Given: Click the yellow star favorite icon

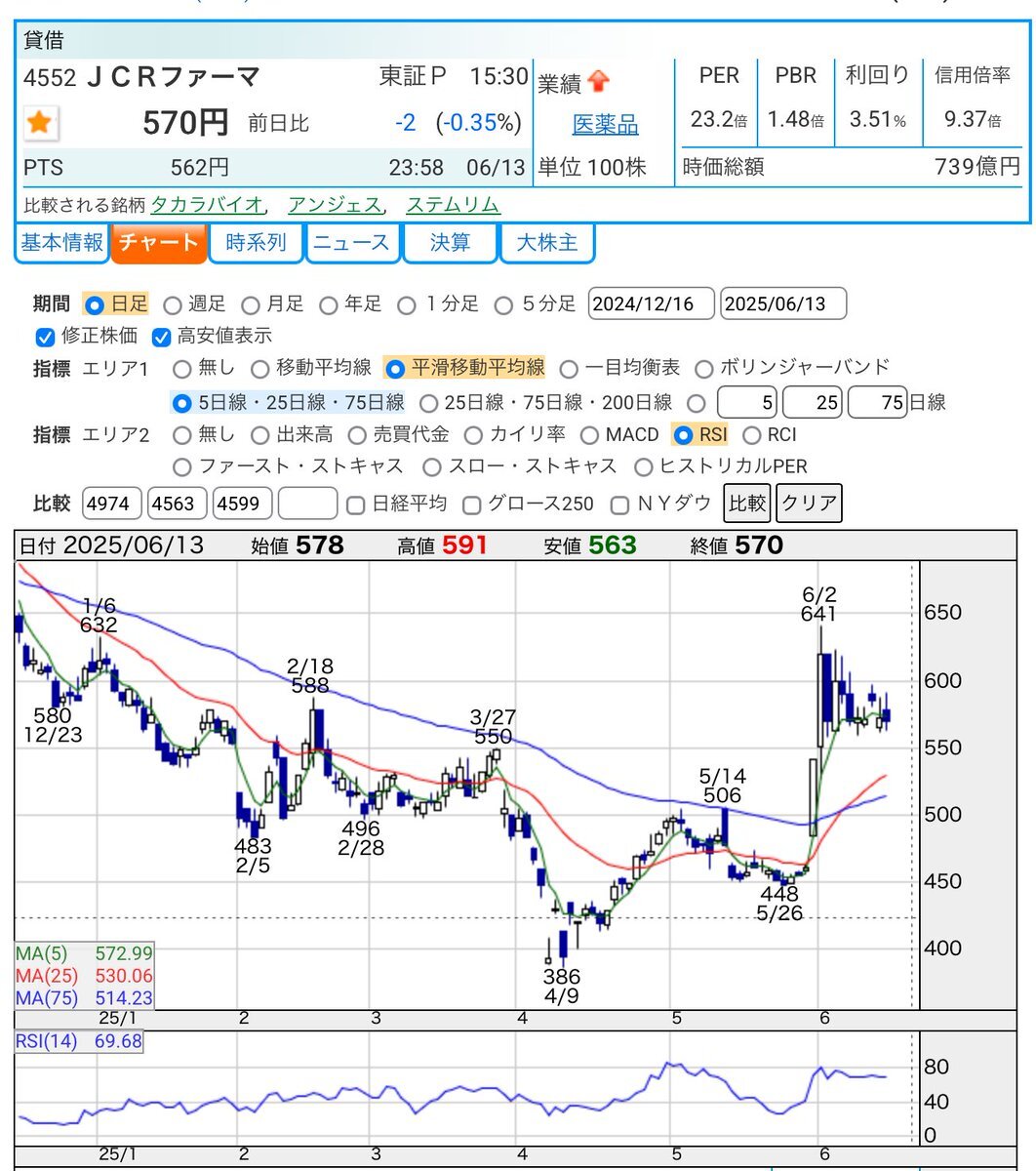Looking at the screenshot, I should pyautogui.click(x=40, y=123).
